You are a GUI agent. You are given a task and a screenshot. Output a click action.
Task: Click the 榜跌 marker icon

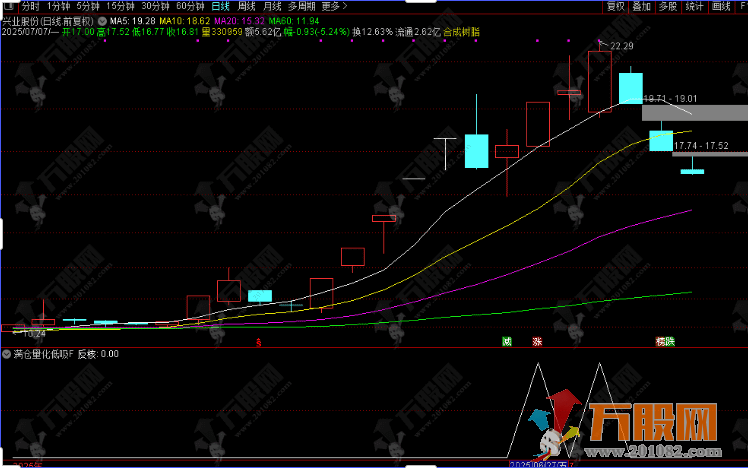click(x=665, y=342)
